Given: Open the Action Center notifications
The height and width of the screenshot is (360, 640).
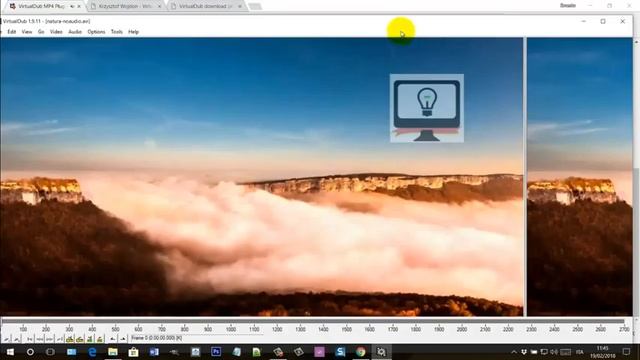Looking at the screenshot, I should click(x=627, y=352).
